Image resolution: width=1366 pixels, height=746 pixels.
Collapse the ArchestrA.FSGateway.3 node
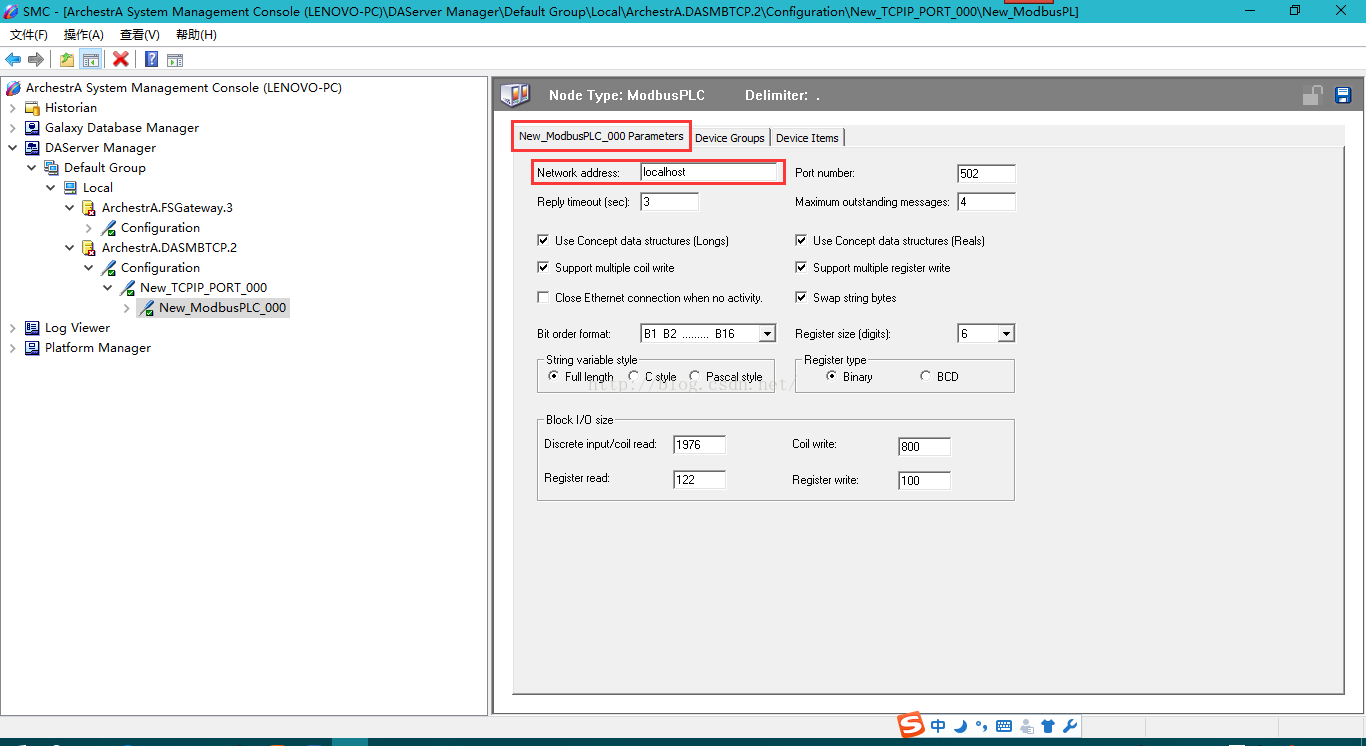pos(70,208)
